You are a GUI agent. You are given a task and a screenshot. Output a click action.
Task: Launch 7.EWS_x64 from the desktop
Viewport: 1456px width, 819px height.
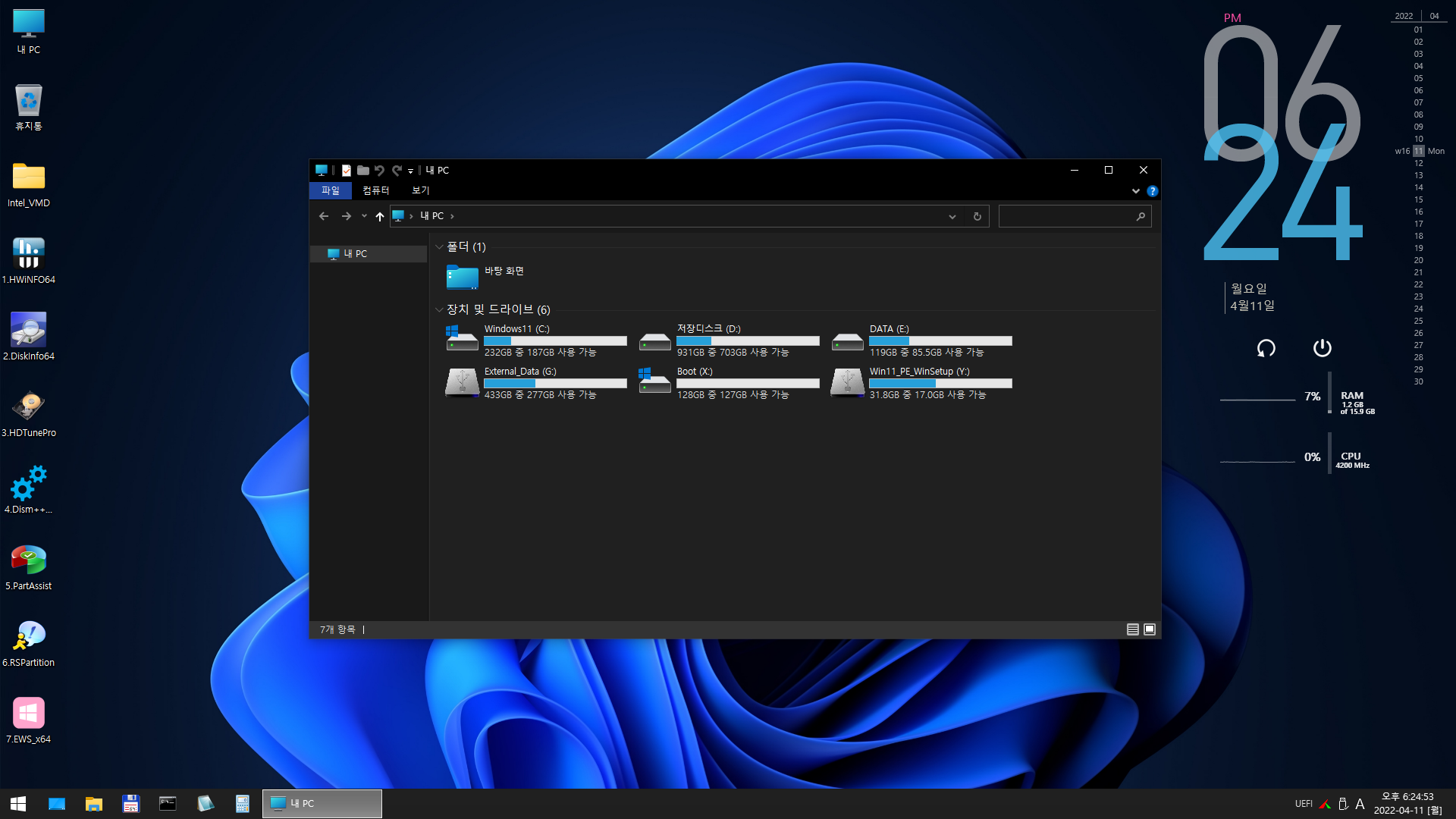pos(29,720)
